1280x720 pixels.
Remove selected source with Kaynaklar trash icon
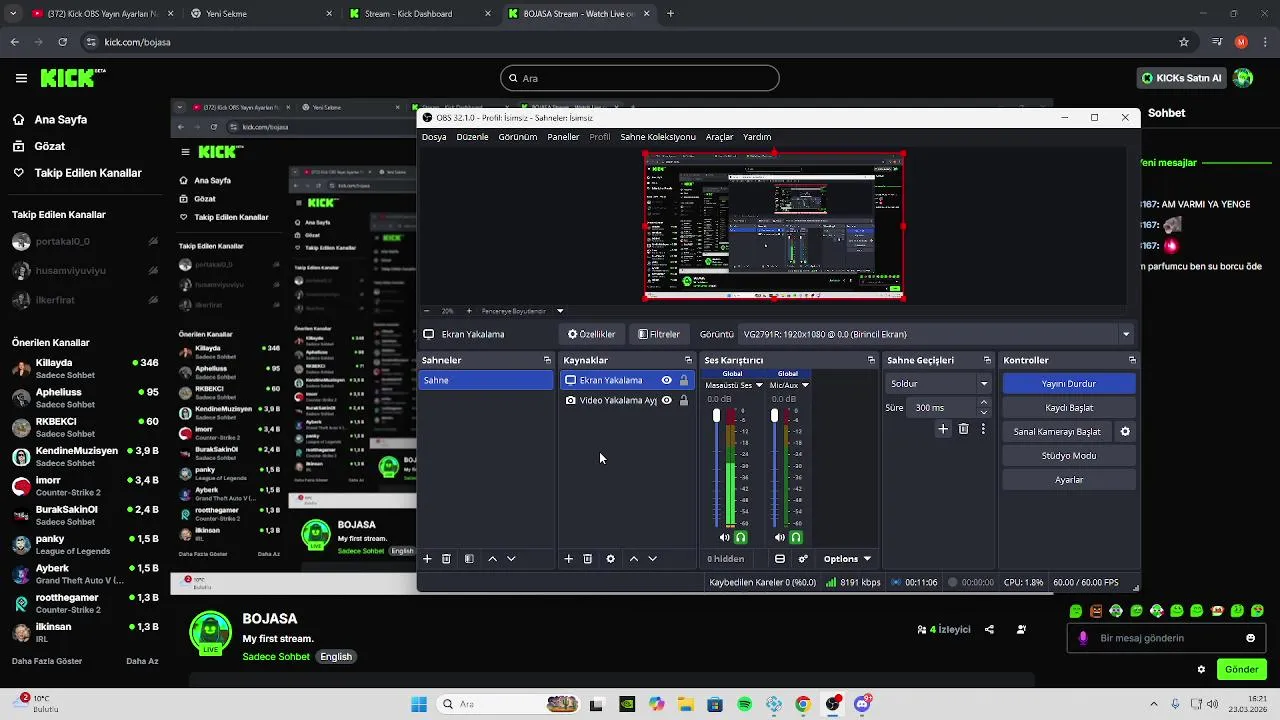coord(588,559)
